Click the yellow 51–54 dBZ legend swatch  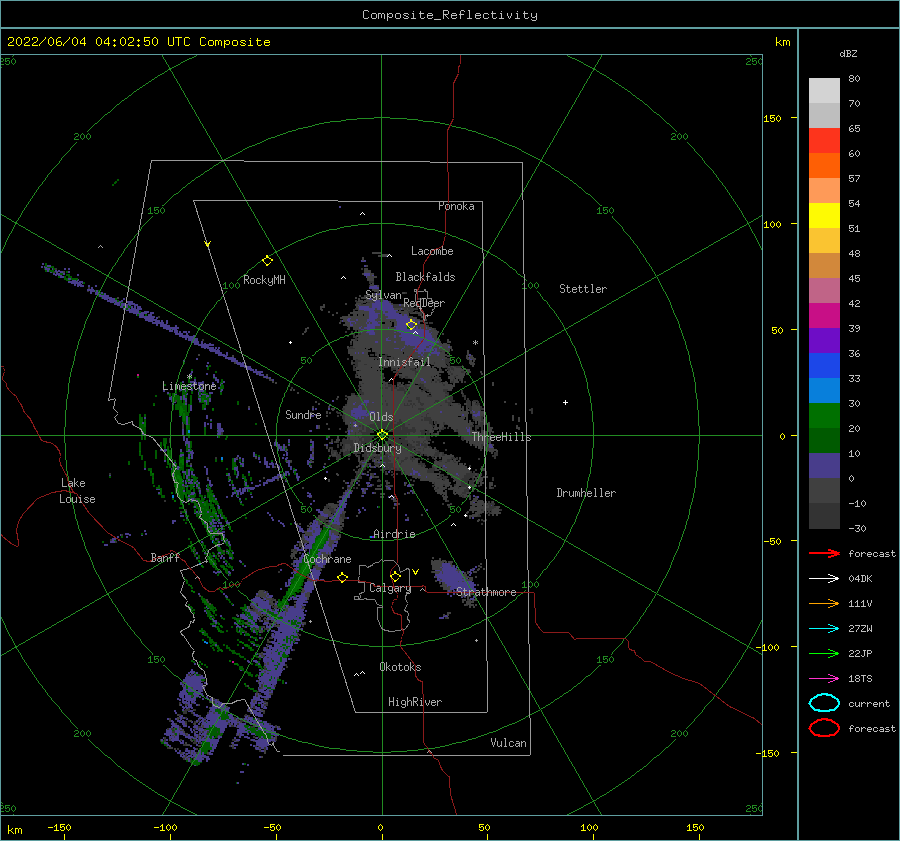tap(824, 216)
